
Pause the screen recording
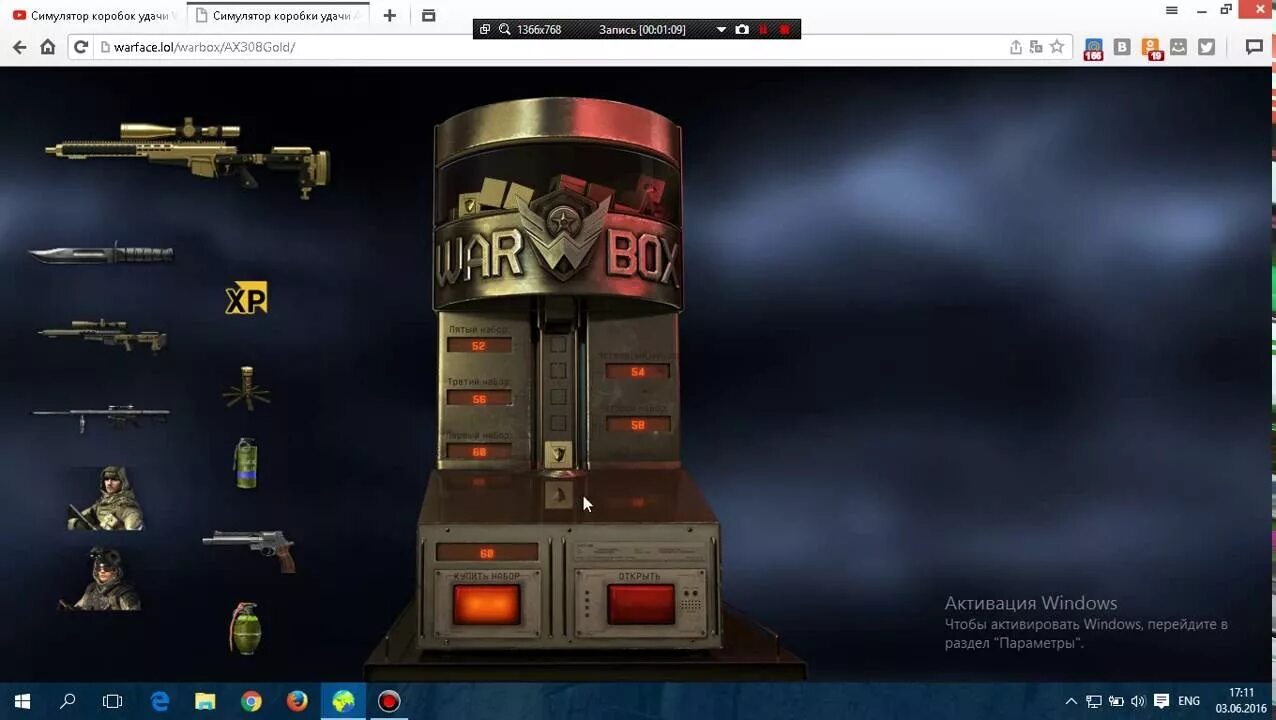(763, 30)
